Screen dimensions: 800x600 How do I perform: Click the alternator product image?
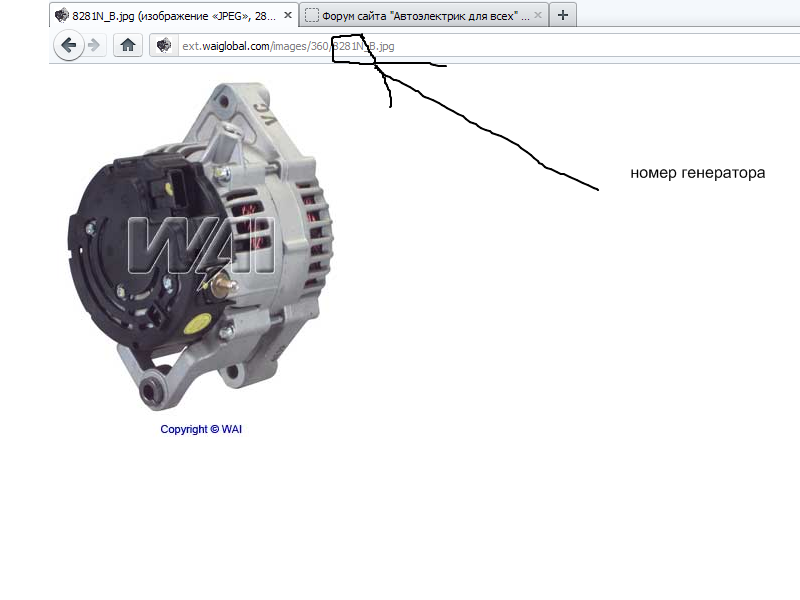click(x=201, y=246)
